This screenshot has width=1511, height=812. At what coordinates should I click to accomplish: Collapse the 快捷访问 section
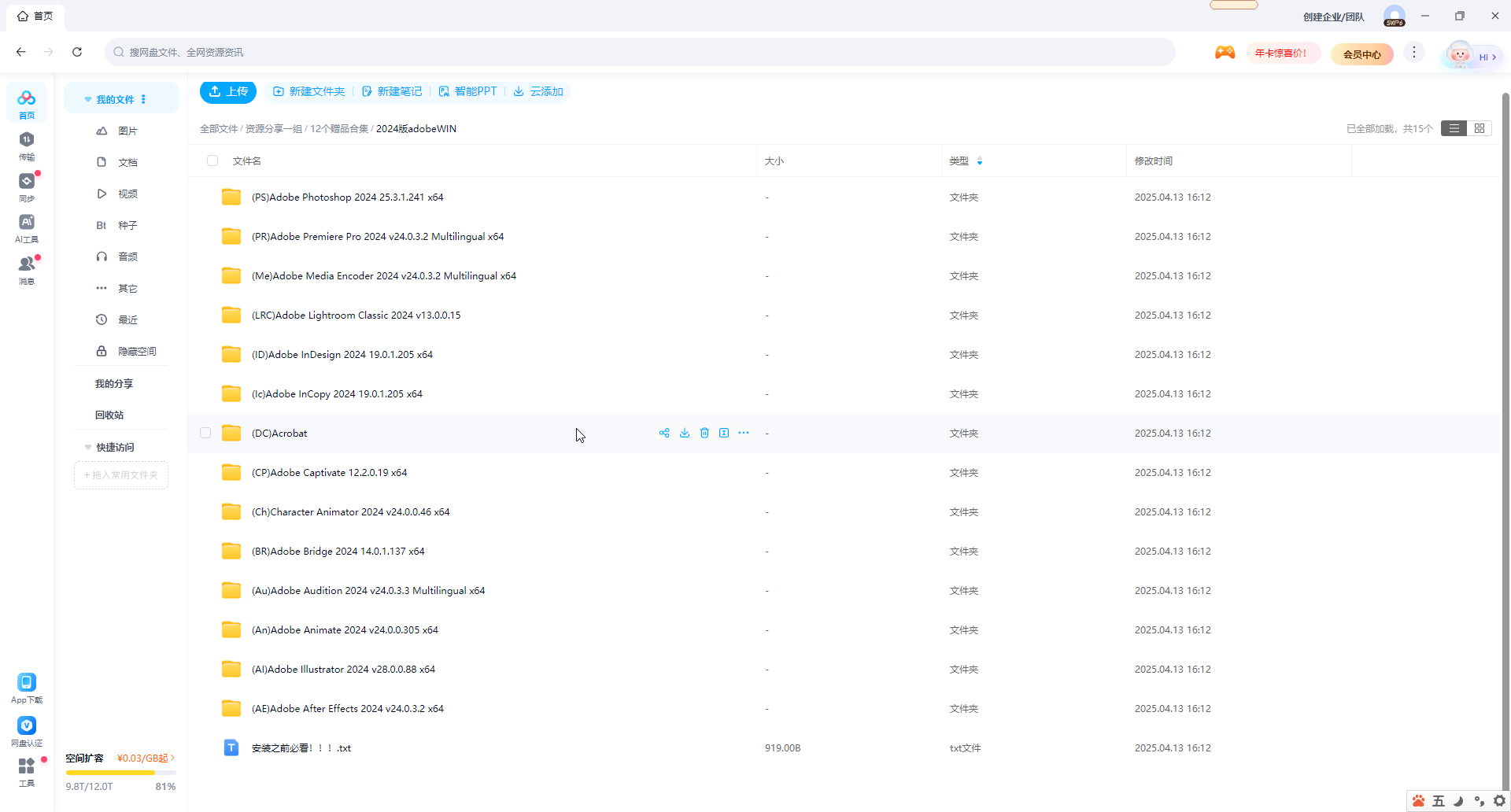click(x=88, y=448)
